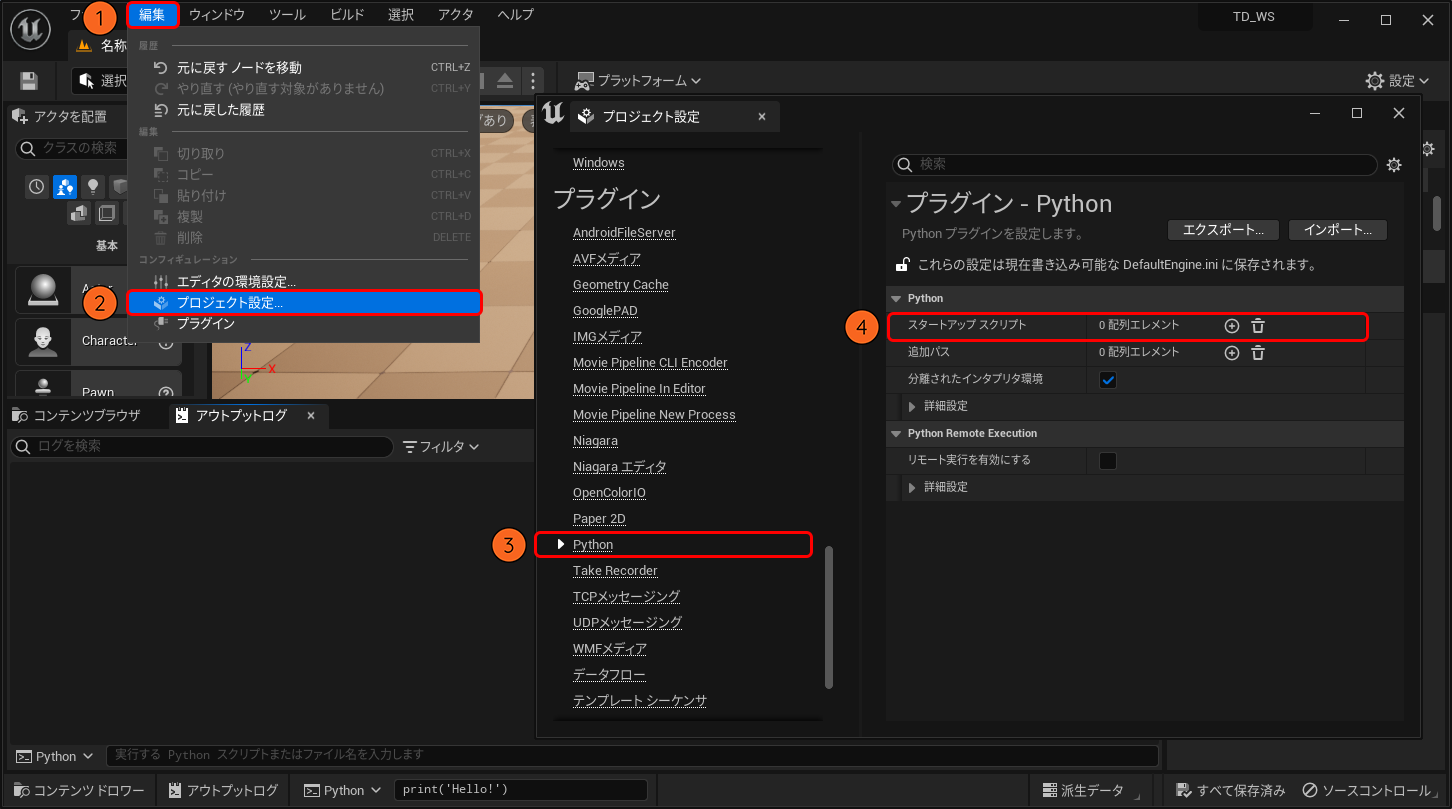Select the lights category bulb icon
Screen dimensions: 1452x809
pos(92,186)
